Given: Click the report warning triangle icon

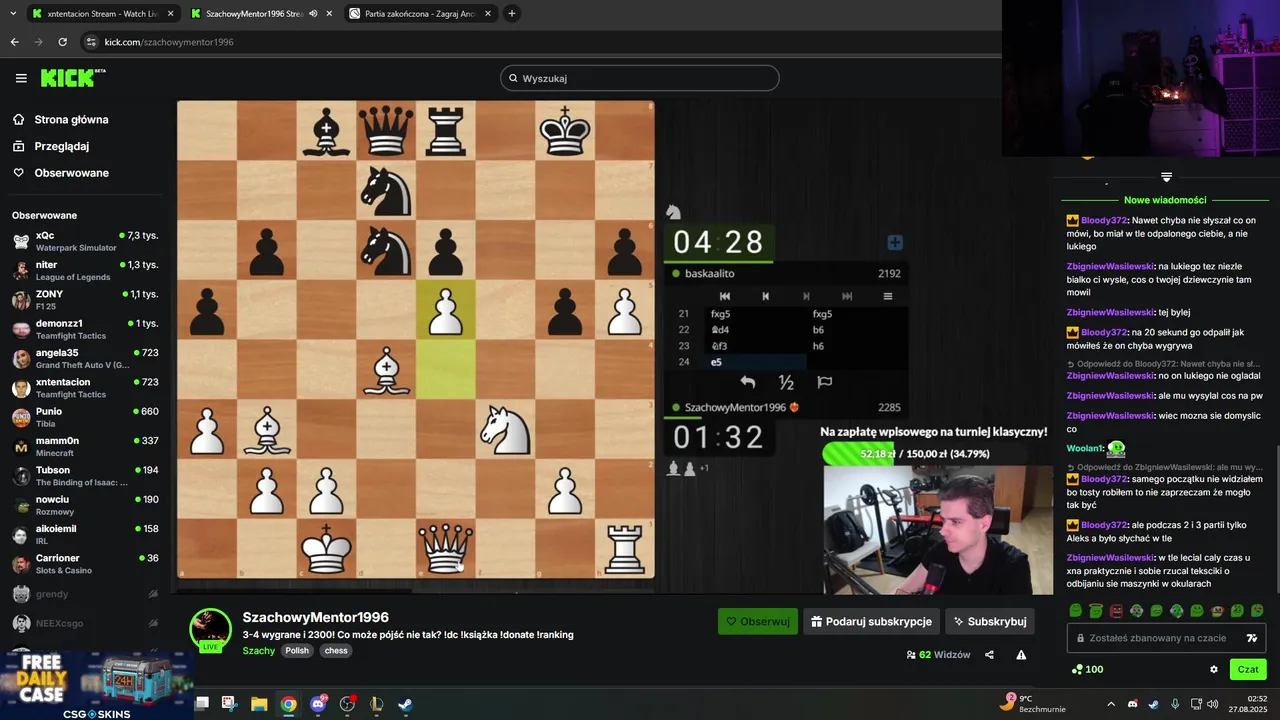Looking at the screenshot, I should 1021,655.
